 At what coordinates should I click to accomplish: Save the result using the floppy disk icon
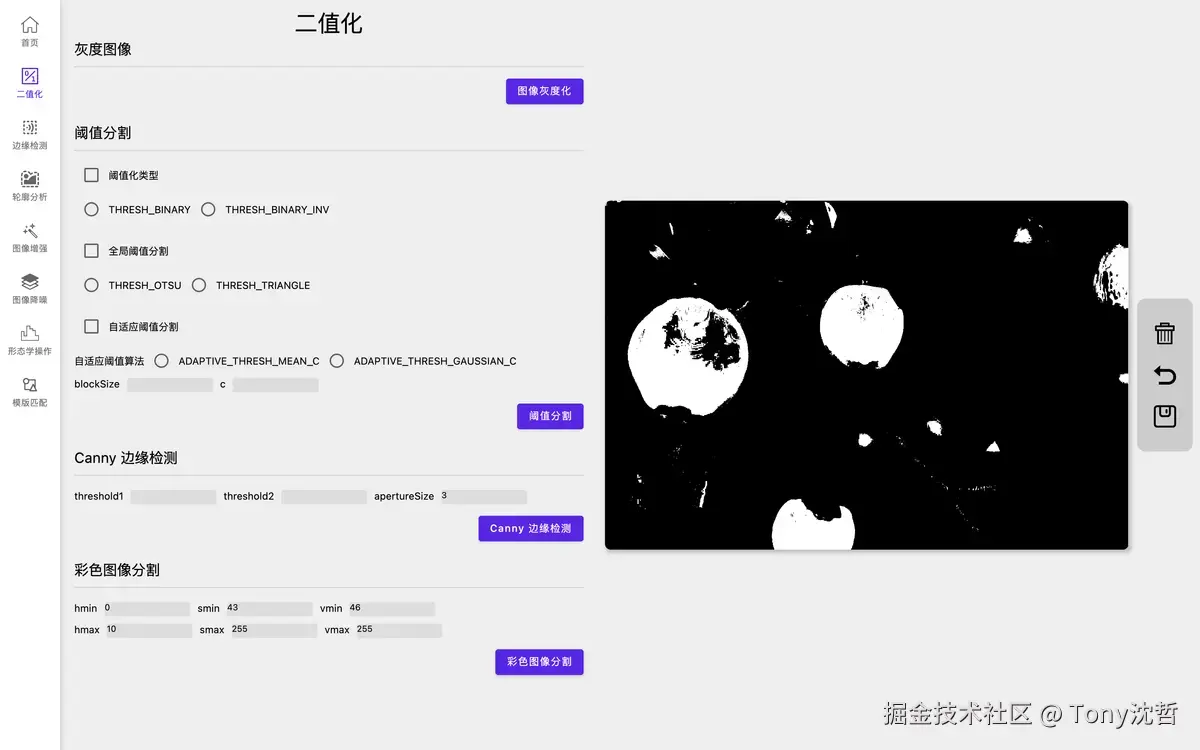tap(1164, 416)
